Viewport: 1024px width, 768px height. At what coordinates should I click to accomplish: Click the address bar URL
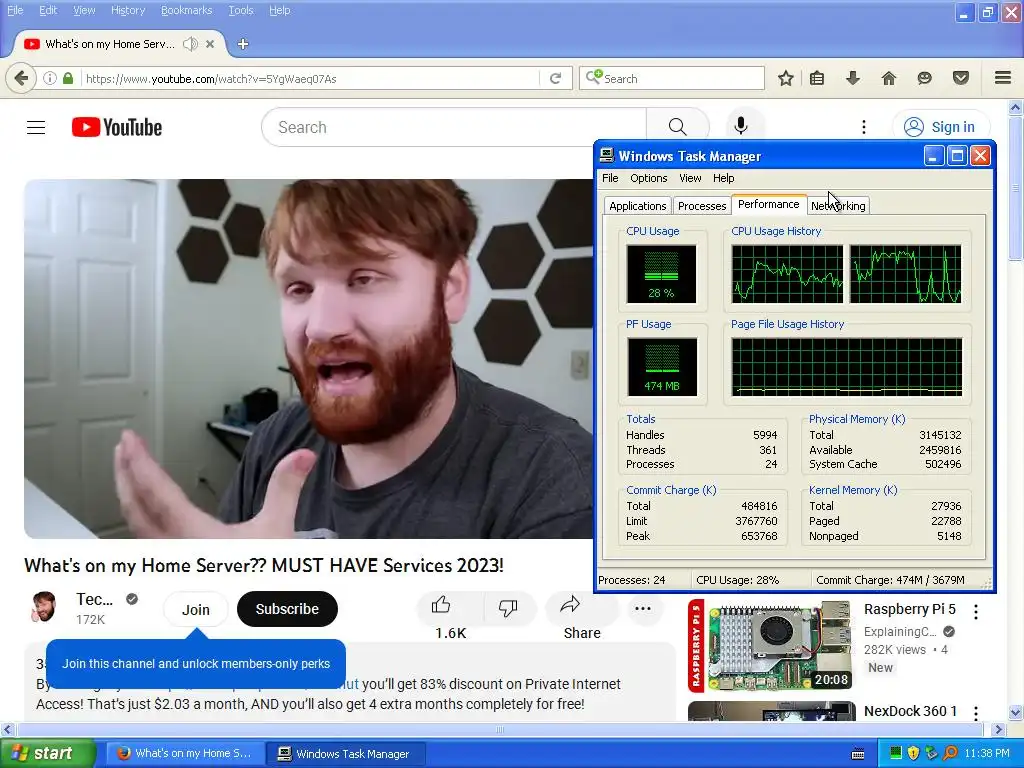click(x=211, y=79)
